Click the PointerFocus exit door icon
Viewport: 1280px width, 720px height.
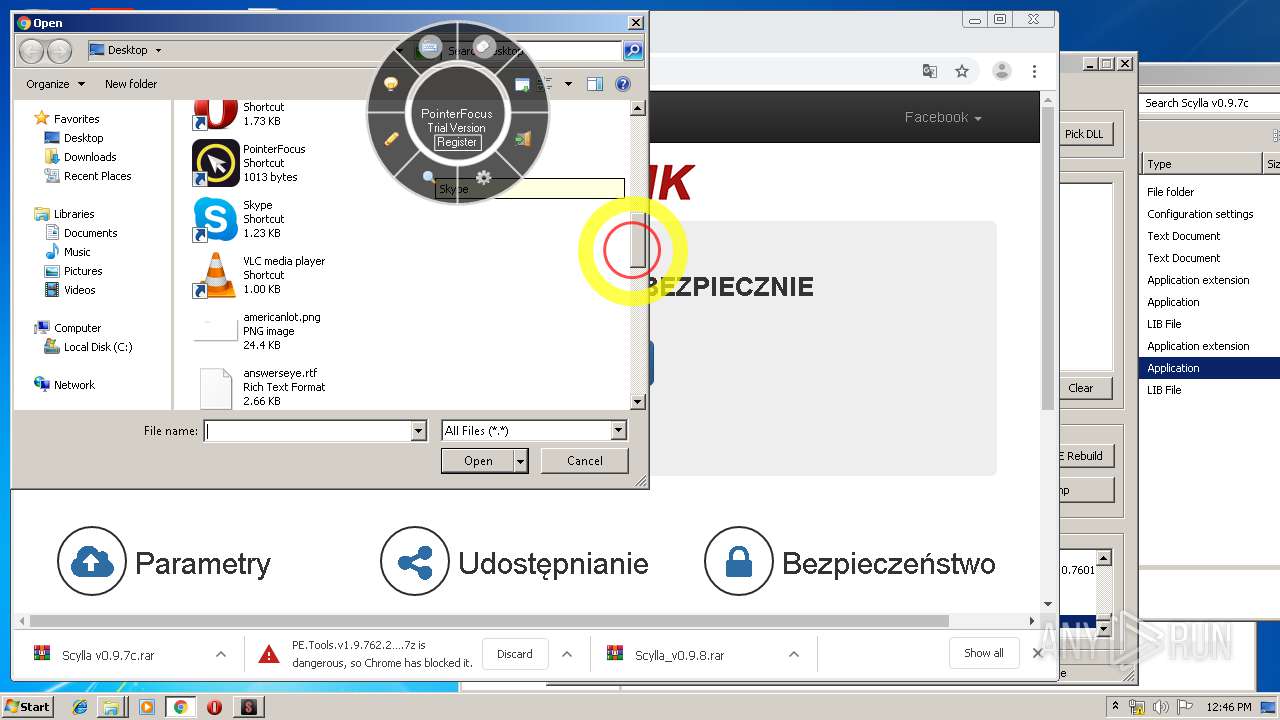(523, 139)
